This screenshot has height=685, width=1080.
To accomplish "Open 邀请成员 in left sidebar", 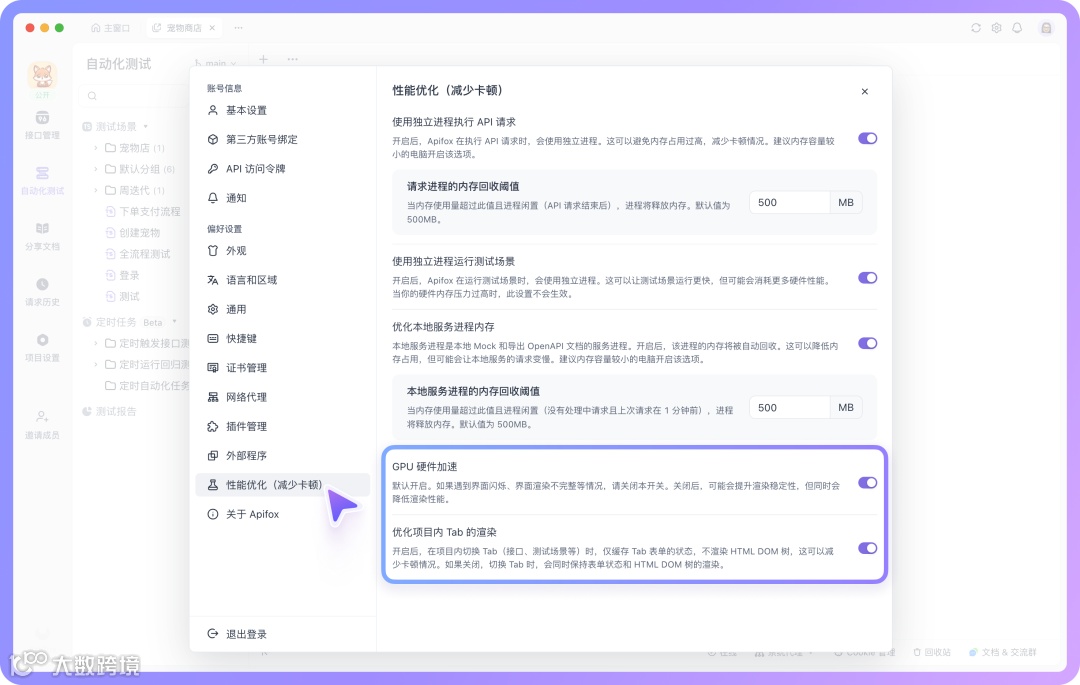I will click(x=42, y=425).
